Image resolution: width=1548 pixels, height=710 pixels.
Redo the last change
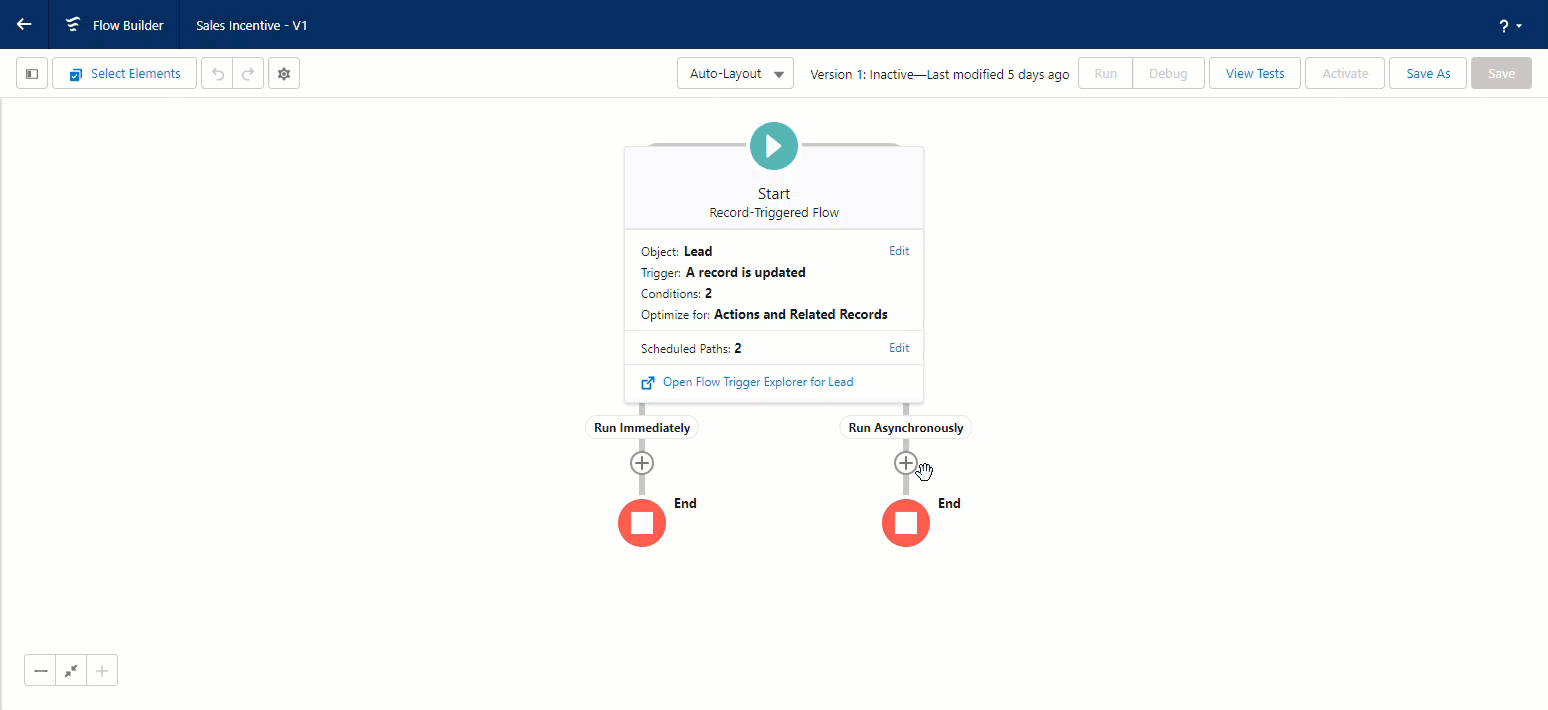245,73
